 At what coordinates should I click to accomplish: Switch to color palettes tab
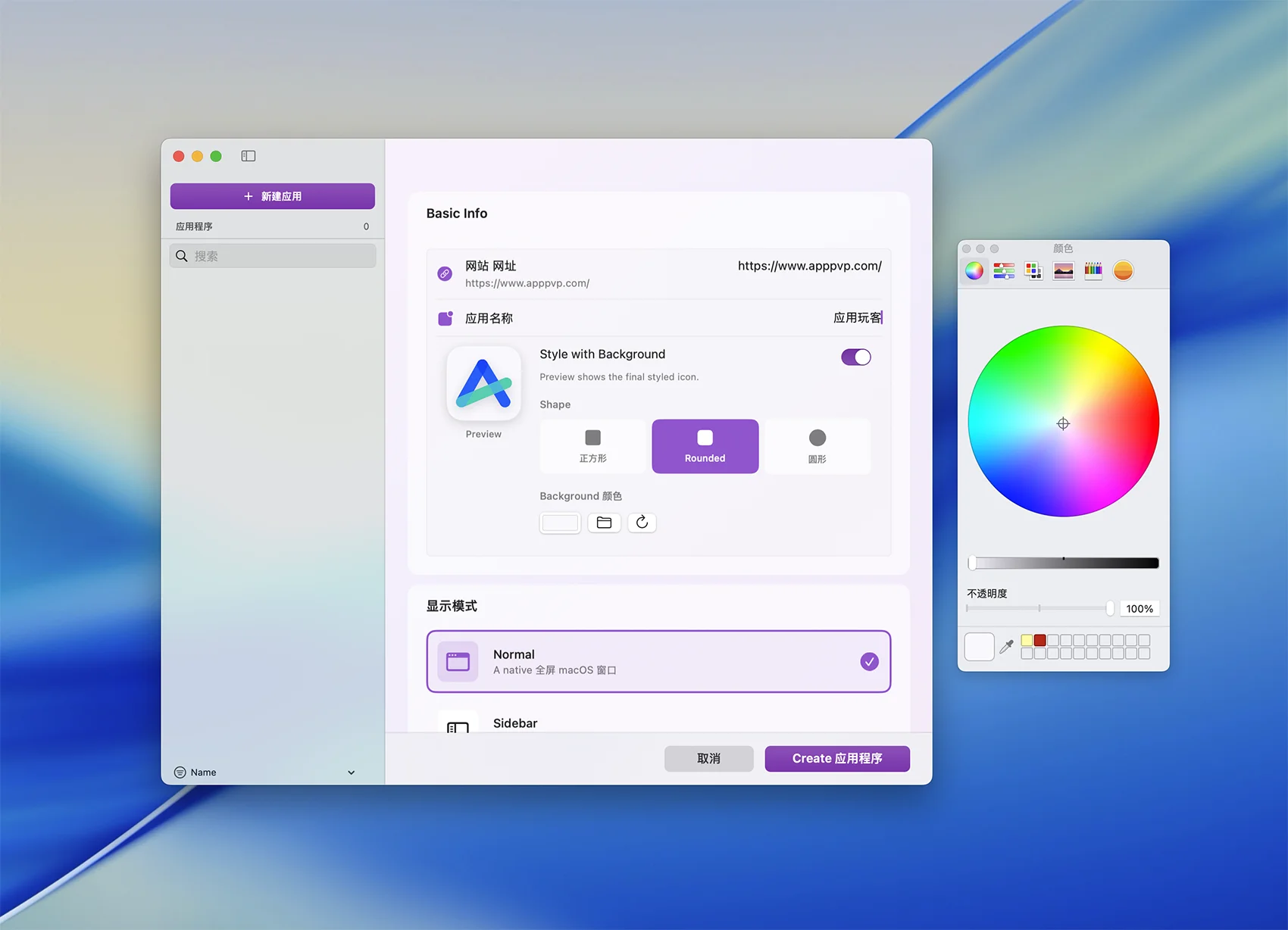(x=1033, y=271)
